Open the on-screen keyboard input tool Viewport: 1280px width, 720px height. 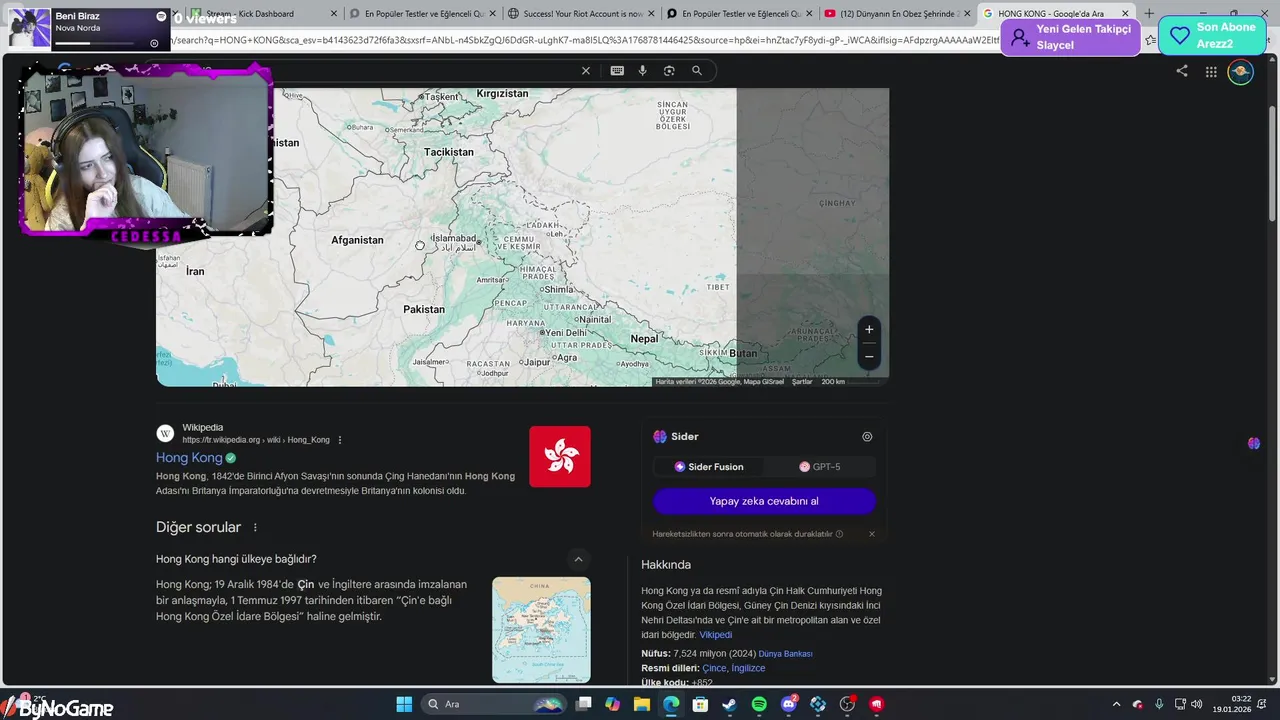pyautogui.click(x=617, y=71)
